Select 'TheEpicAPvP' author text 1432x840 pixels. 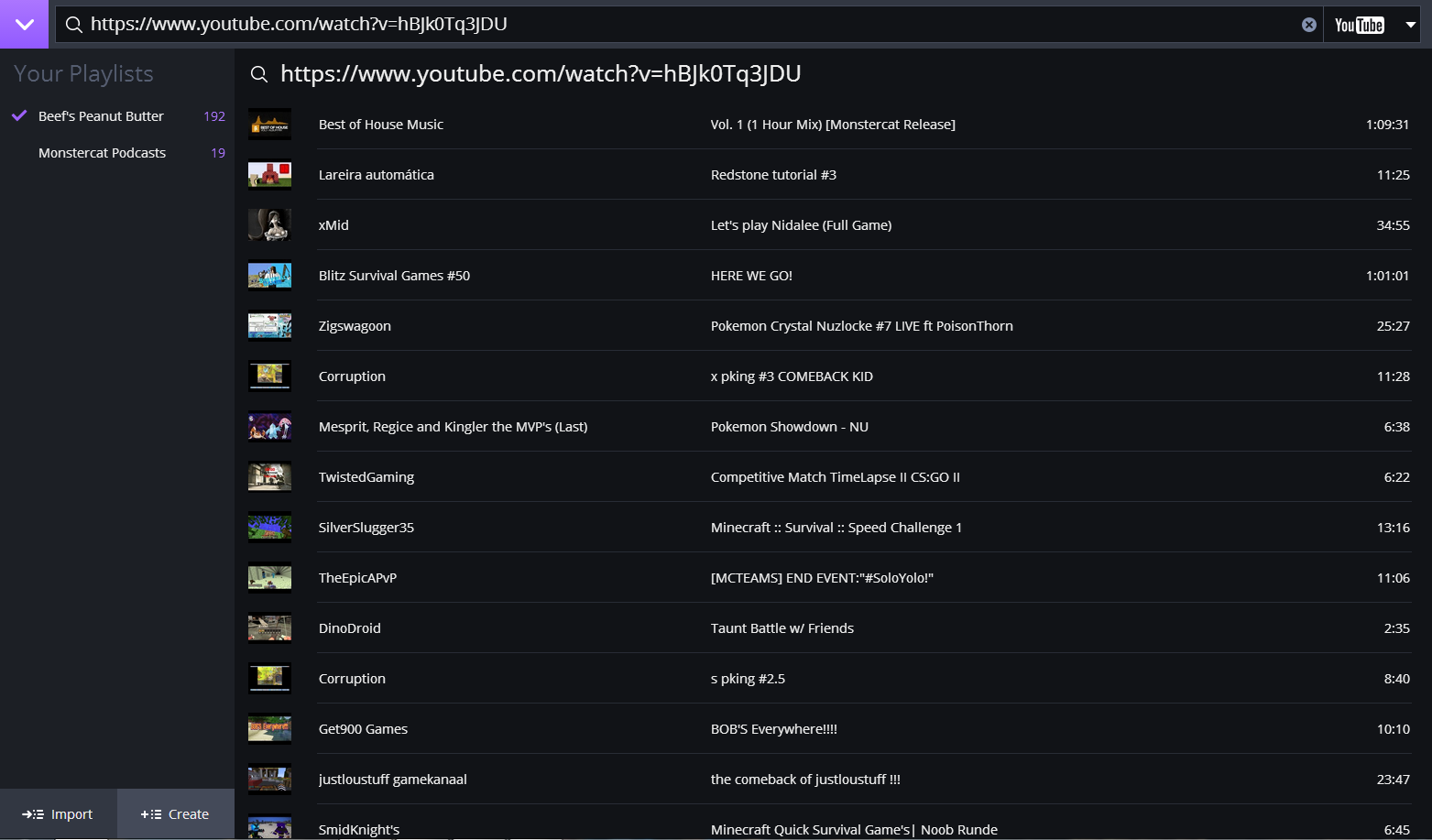pos(357,578)
